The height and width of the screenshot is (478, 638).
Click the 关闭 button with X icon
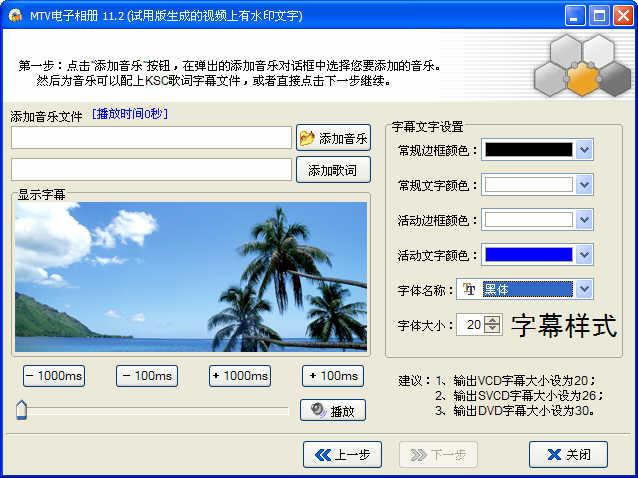(x=568, y=454)
